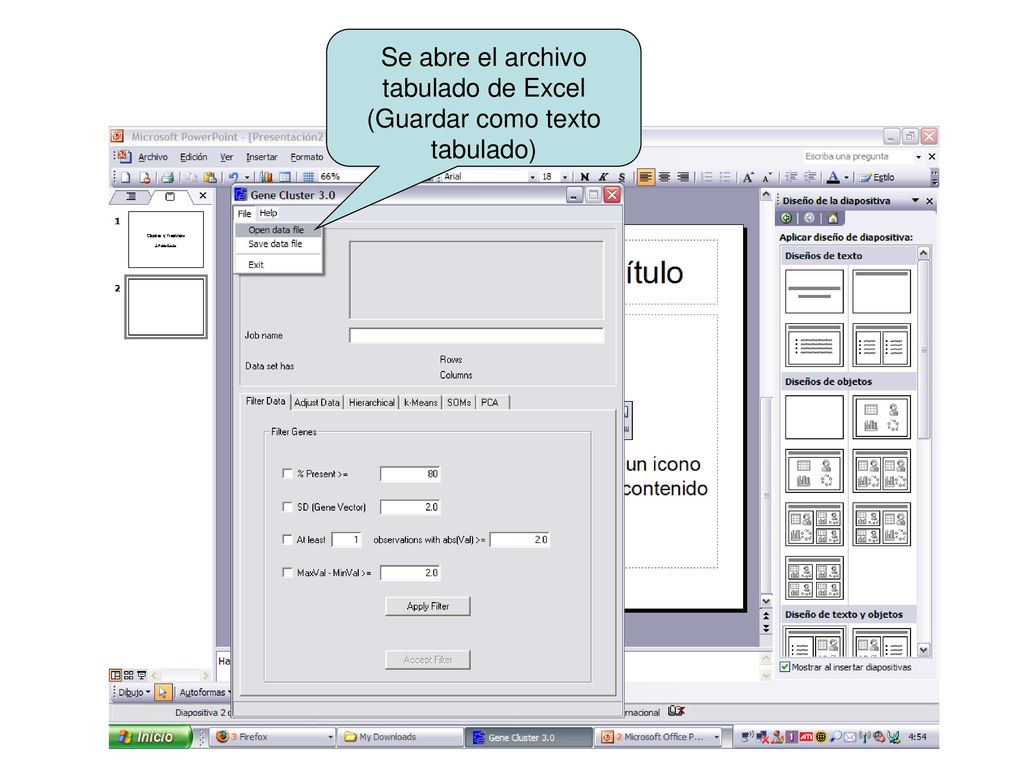Switch to the Outline tab in slide panel
This screenshot has width=1024, height=768.
(131, 196)
